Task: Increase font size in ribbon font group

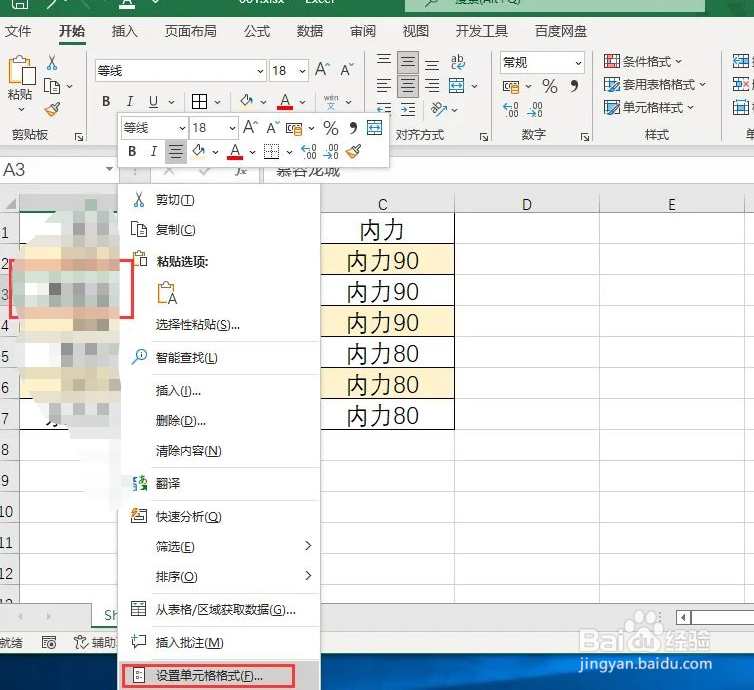Action: (x=322, y=70)
